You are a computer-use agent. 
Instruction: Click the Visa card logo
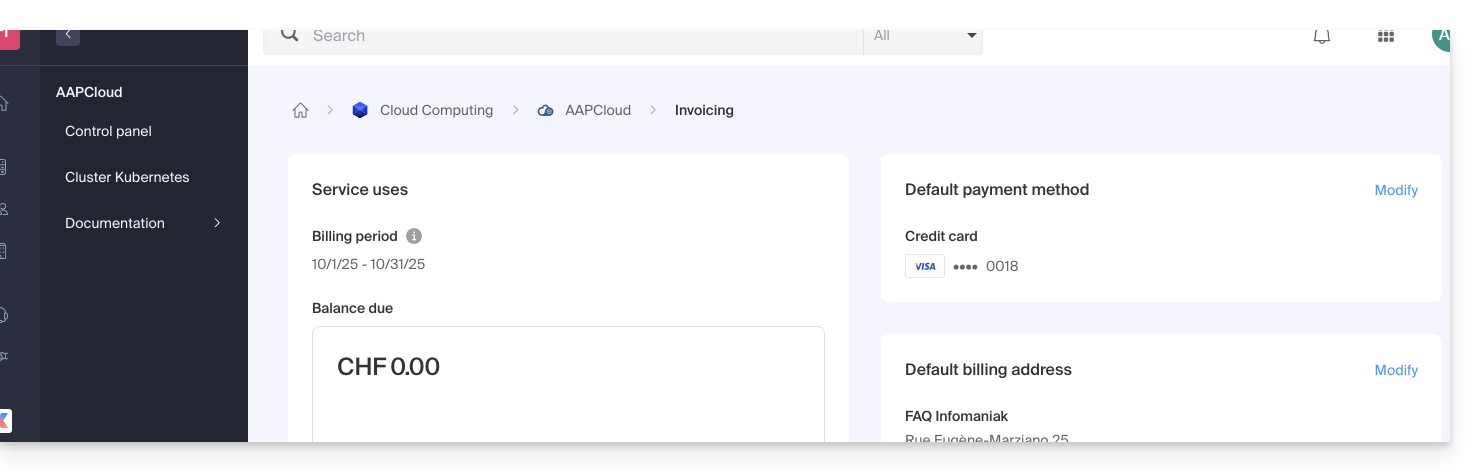click(925, 266)
